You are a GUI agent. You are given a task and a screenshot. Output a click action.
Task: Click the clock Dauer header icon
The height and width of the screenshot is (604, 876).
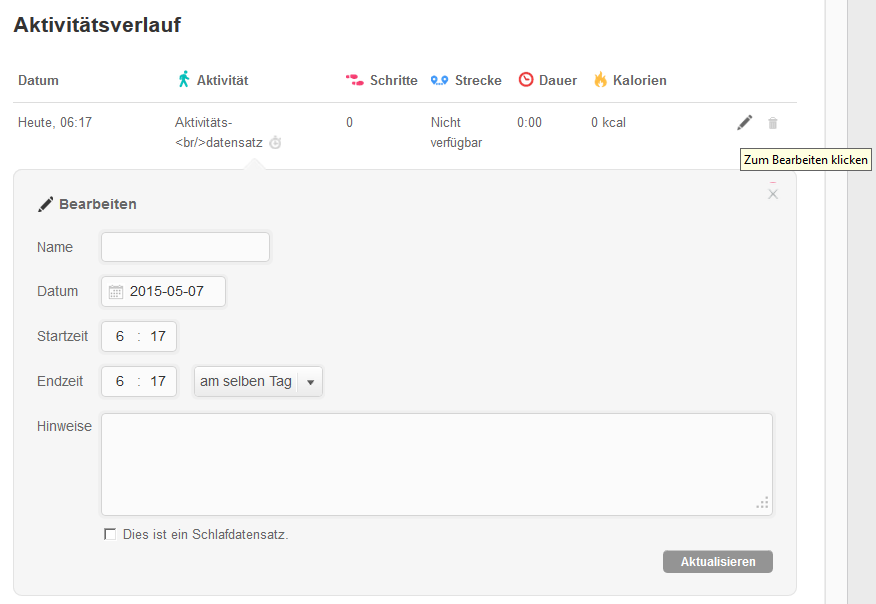point(525,80)
